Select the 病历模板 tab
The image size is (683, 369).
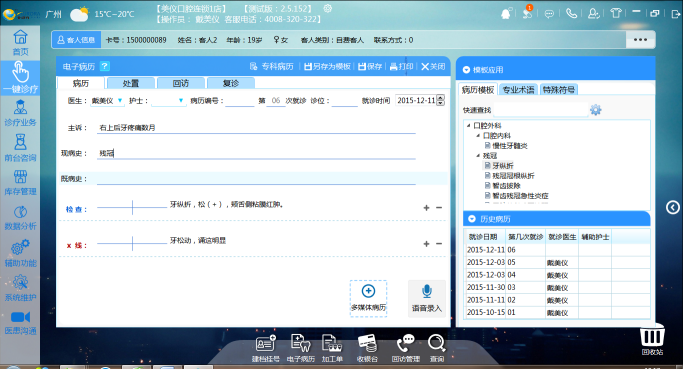[478, 90]
